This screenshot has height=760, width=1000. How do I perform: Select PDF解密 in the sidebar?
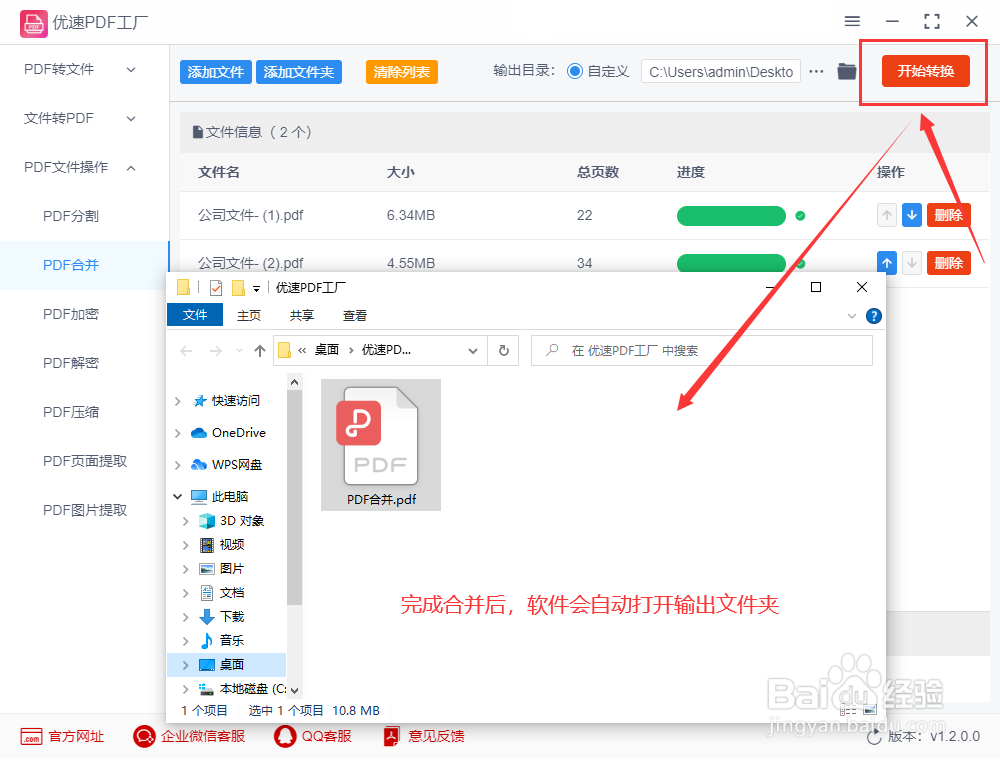click(x=71, y=363)
